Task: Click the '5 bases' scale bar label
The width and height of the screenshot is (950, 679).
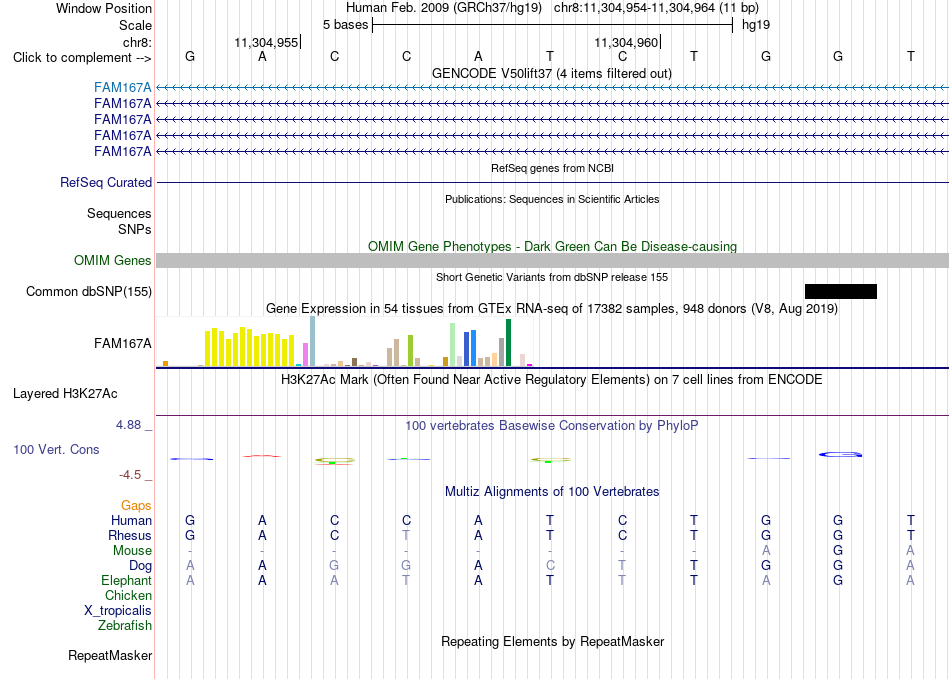Action: point(345,25)
